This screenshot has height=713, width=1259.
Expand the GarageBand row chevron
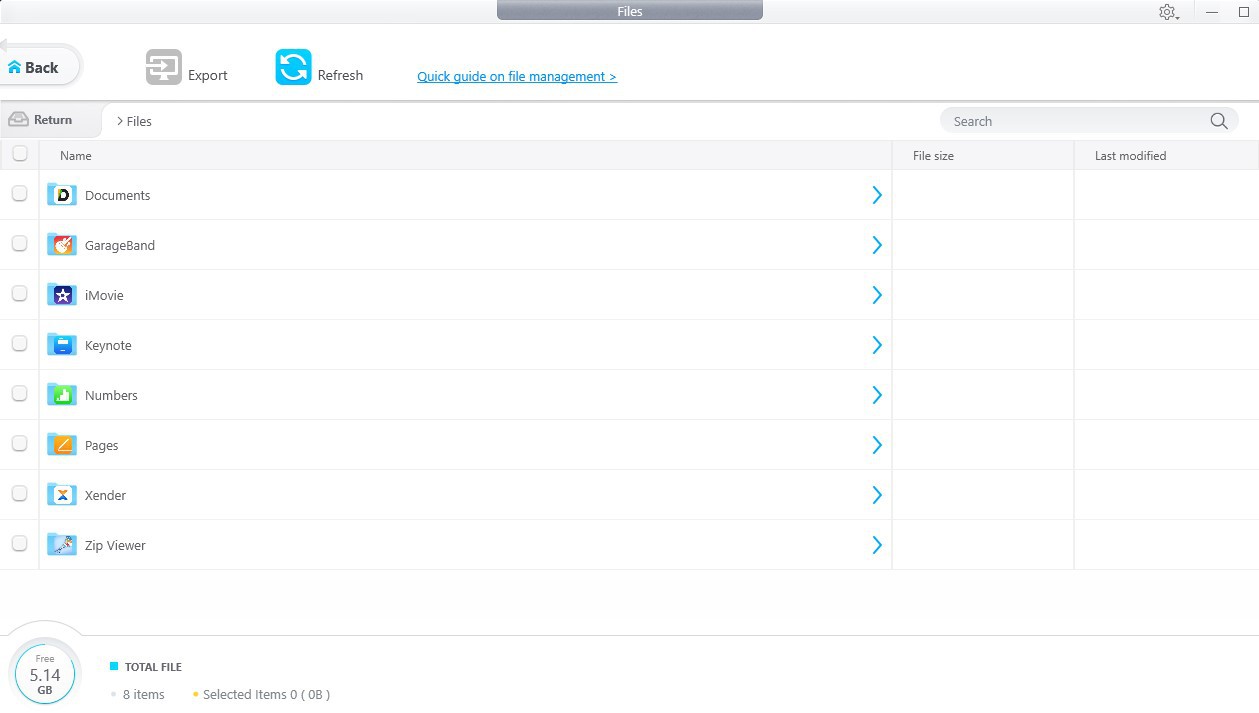(877, 245)
